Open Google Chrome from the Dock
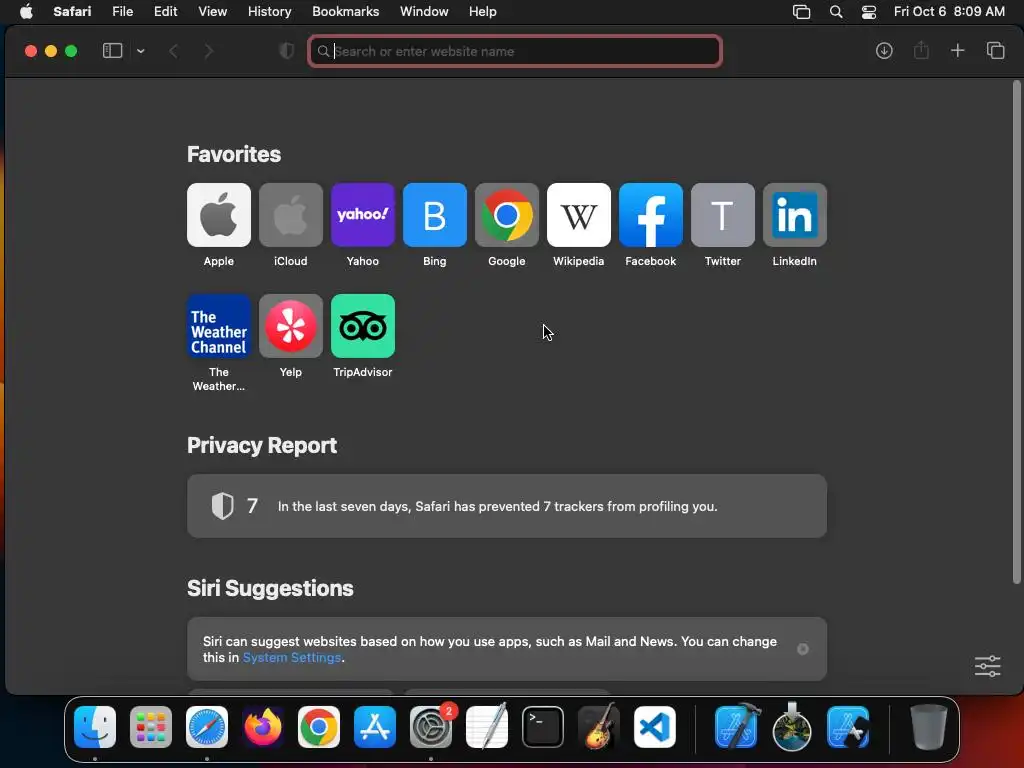Viewport: 1024px width, 768px height. [319, 727]
